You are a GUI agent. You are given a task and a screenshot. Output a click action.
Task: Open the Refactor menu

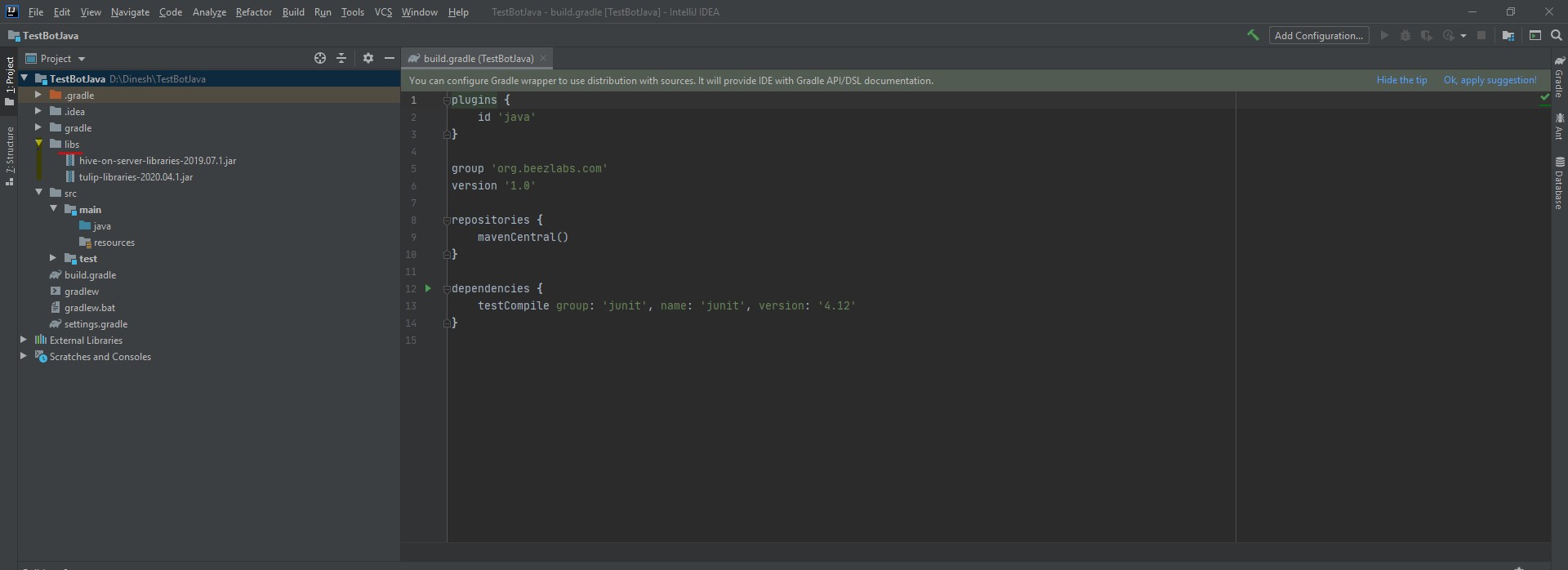tap(254, 12)
